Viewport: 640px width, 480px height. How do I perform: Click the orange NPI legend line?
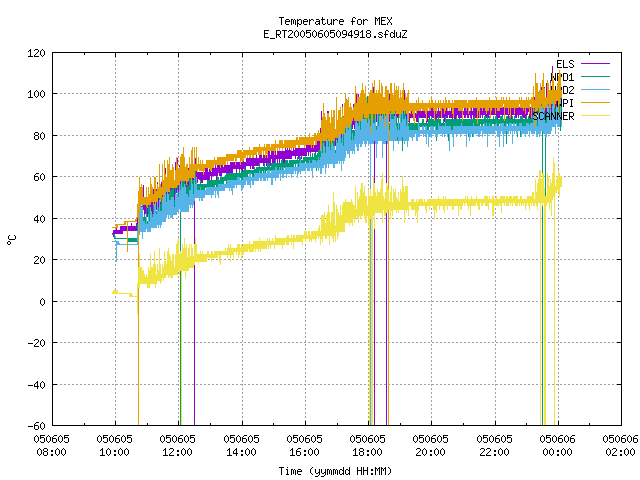tap(595, 102)
